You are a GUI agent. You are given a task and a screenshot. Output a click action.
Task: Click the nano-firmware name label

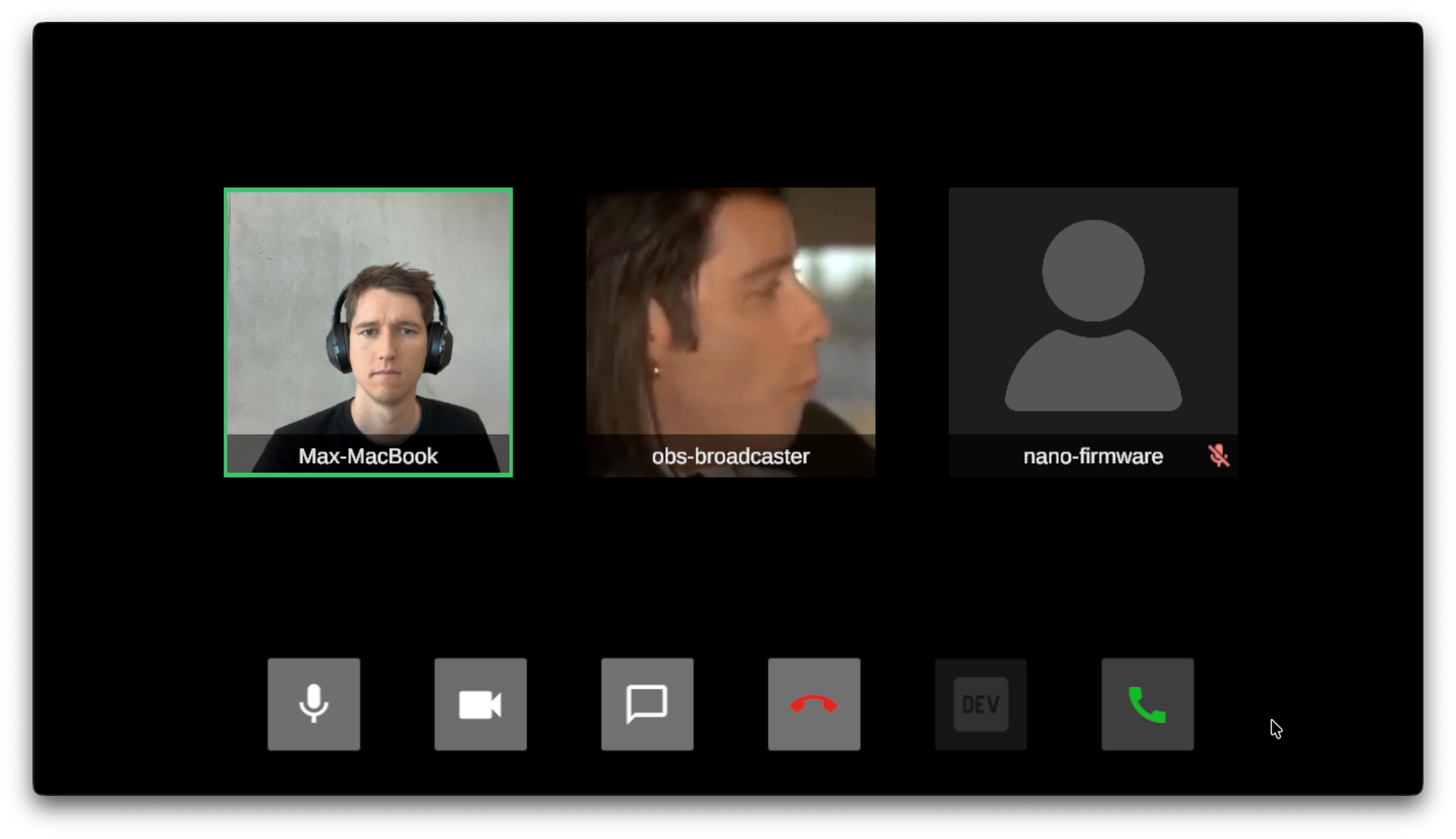[1093, 456]
